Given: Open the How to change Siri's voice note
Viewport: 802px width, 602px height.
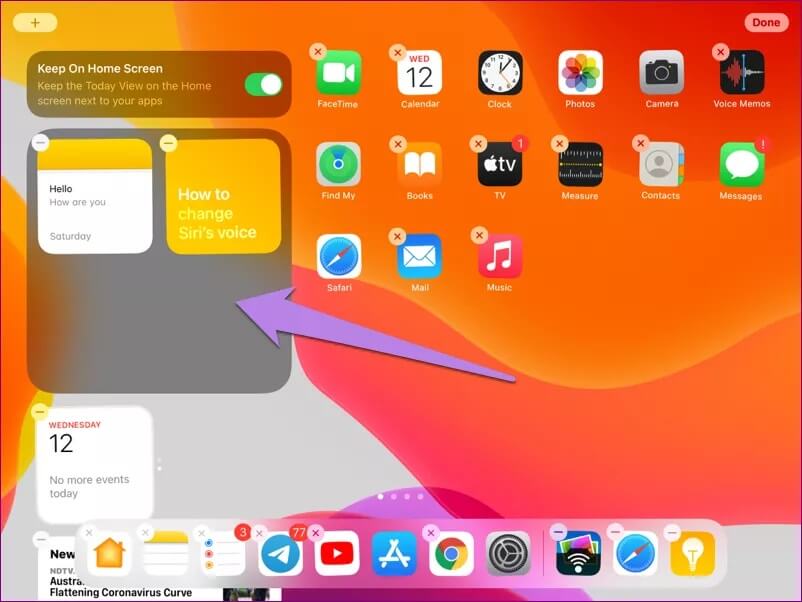Looking at the screenshot, I should [x=223, y=196].
